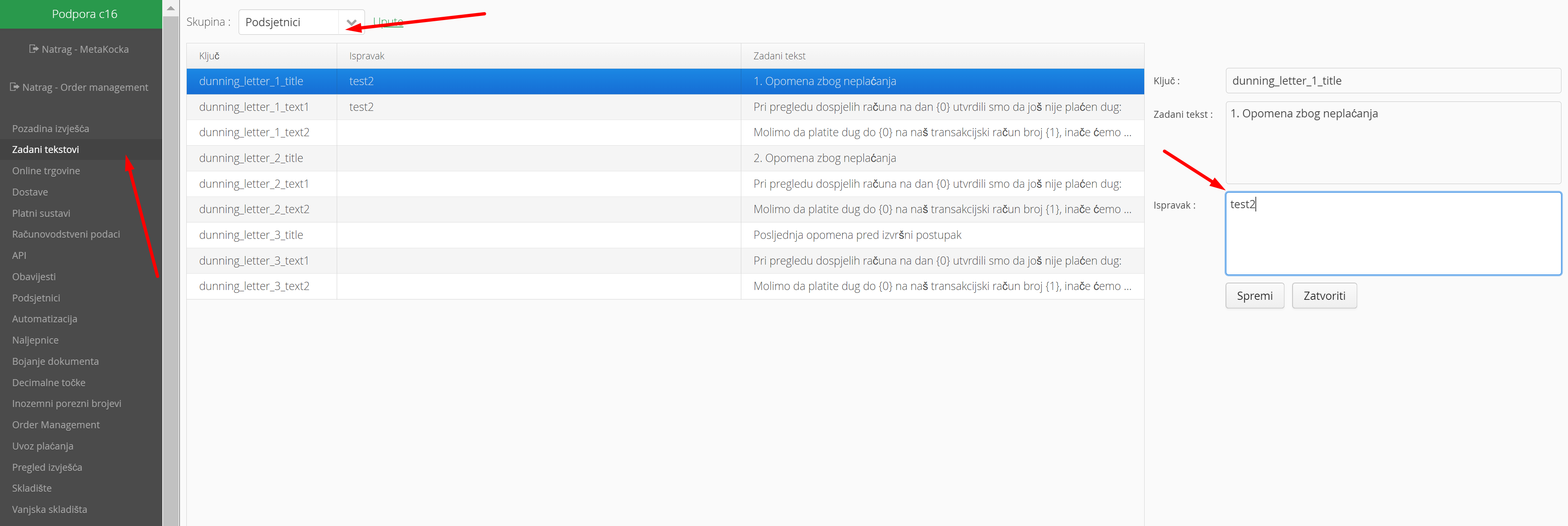Click the Zadani tekst column header
The width and height of the screenshot is (1568, 526).
click(x=779, y=56)
